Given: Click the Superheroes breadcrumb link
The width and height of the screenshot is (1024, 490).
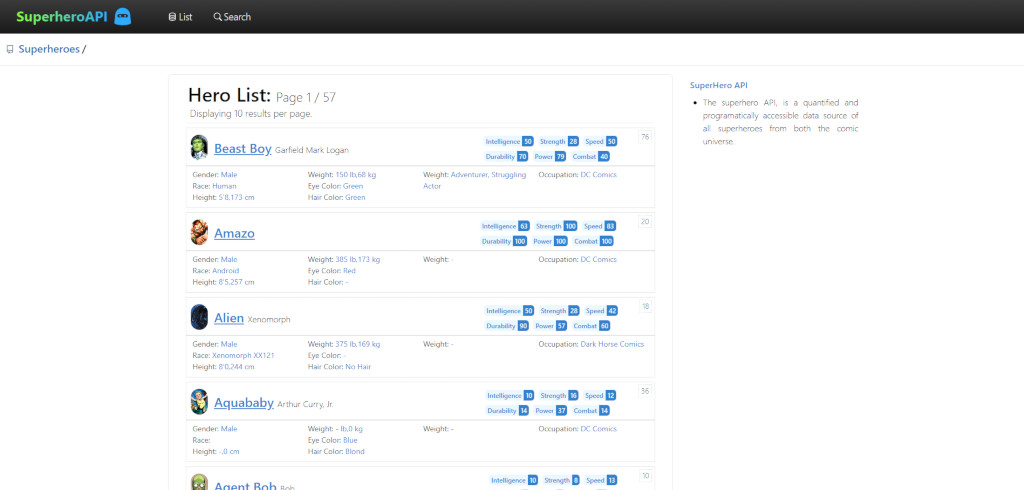Looking at the screenshot, I should click(x=49, y=49).
